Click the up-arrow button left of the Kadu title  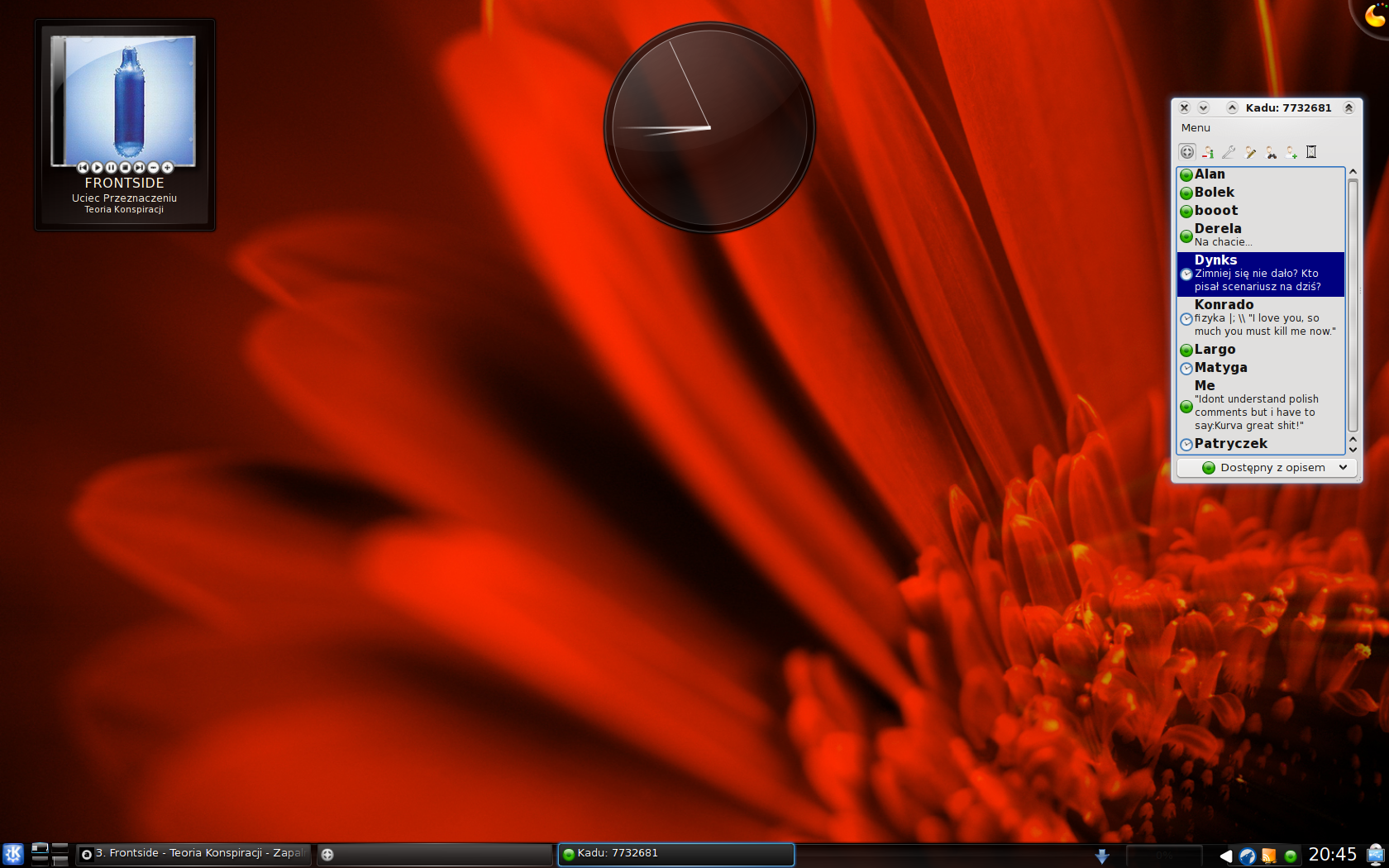(1232, 108)
